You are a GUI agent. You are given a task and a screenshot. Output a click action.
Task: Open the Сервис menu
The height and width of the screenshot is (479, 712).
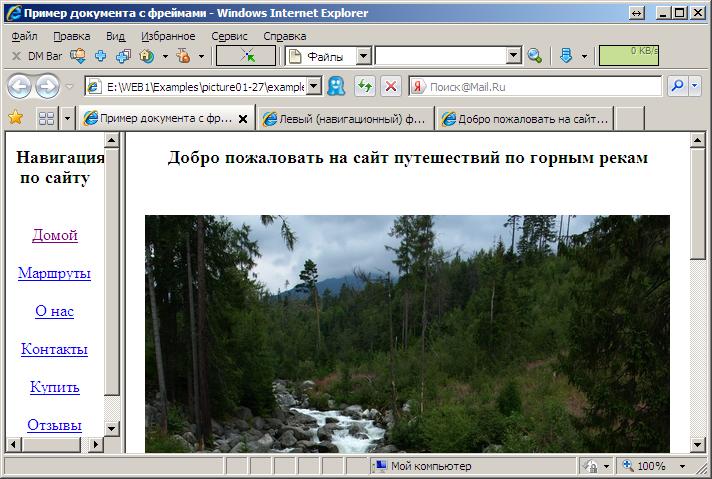229,36
